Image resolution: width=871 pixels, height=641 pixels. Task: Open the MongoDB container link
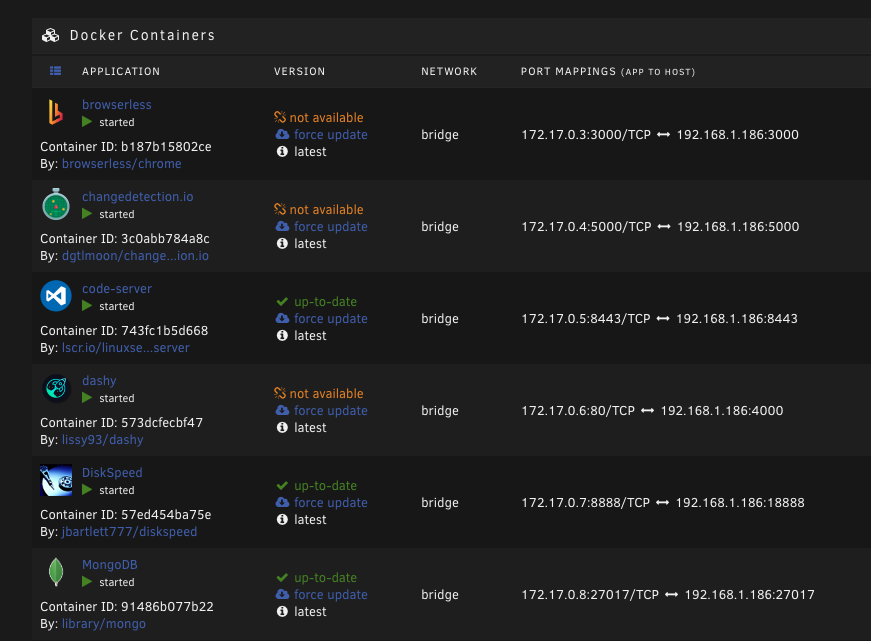(109, 565)
